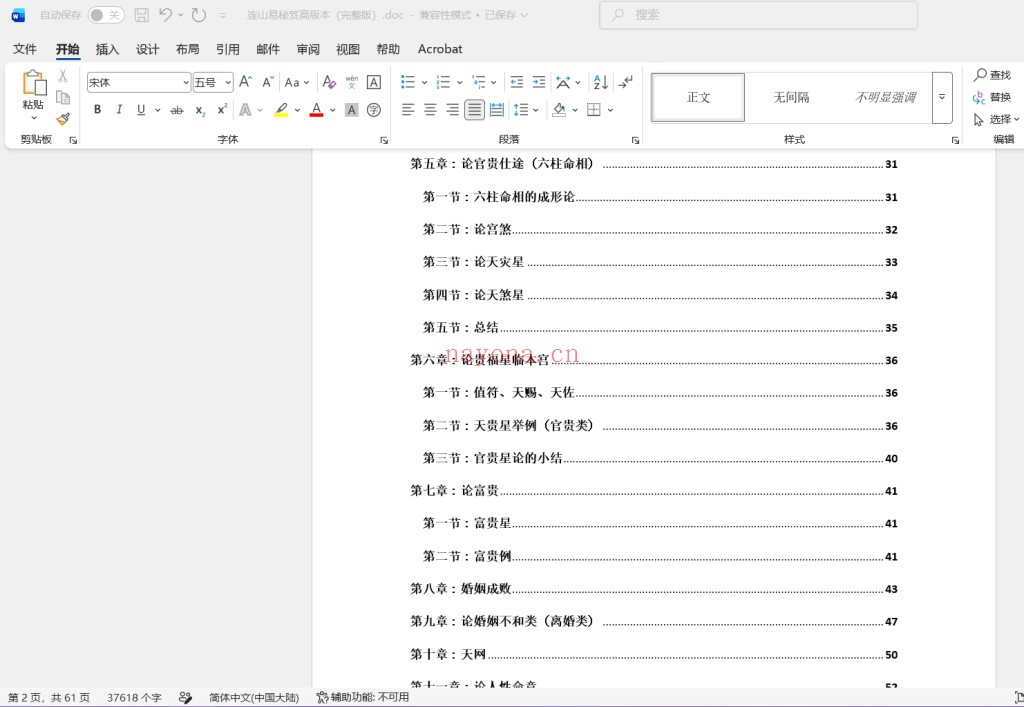1024x707 pixels.
Task: Open borders dropdown arrow
Action: tap(610, 110)
